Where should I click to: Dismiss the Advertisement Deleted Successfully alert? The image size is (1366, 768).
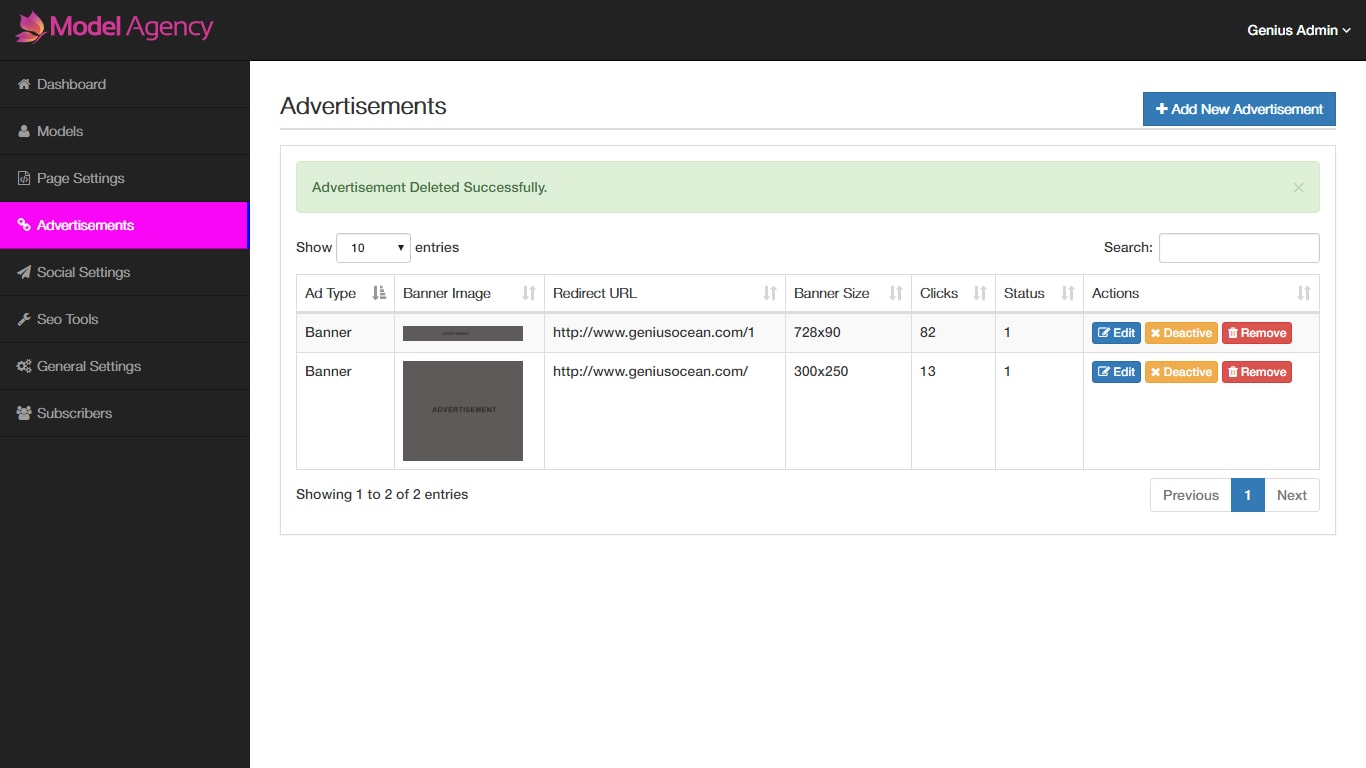coord(1298,187)
